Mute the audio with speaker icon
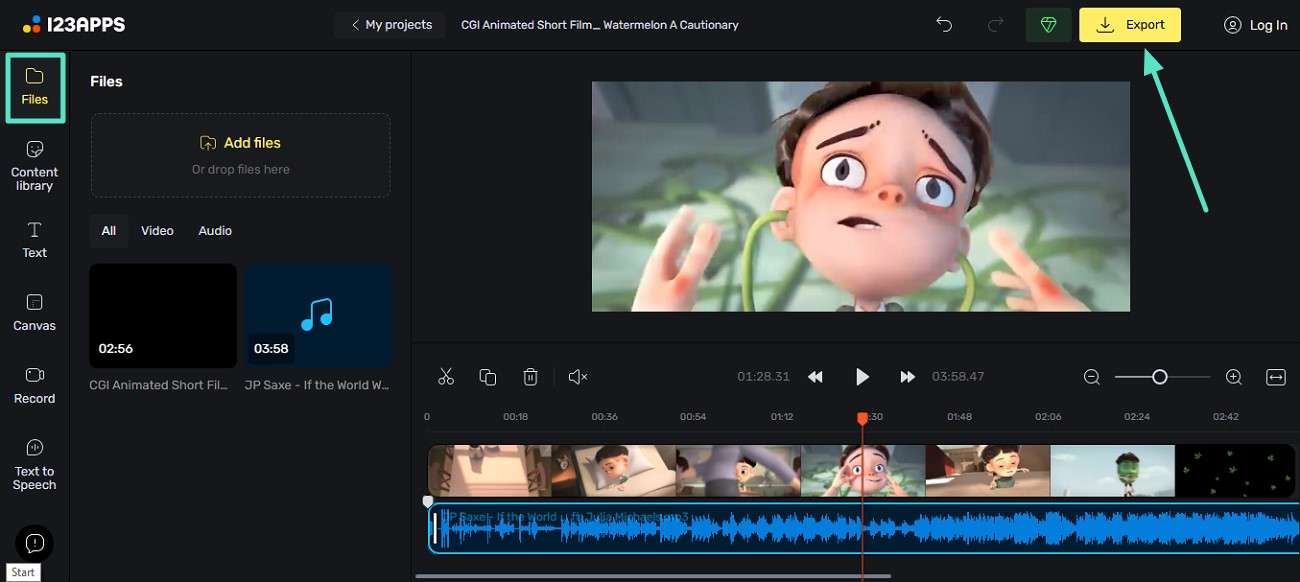The width and height of the screenshot is (1300, 582). [577, 377]
